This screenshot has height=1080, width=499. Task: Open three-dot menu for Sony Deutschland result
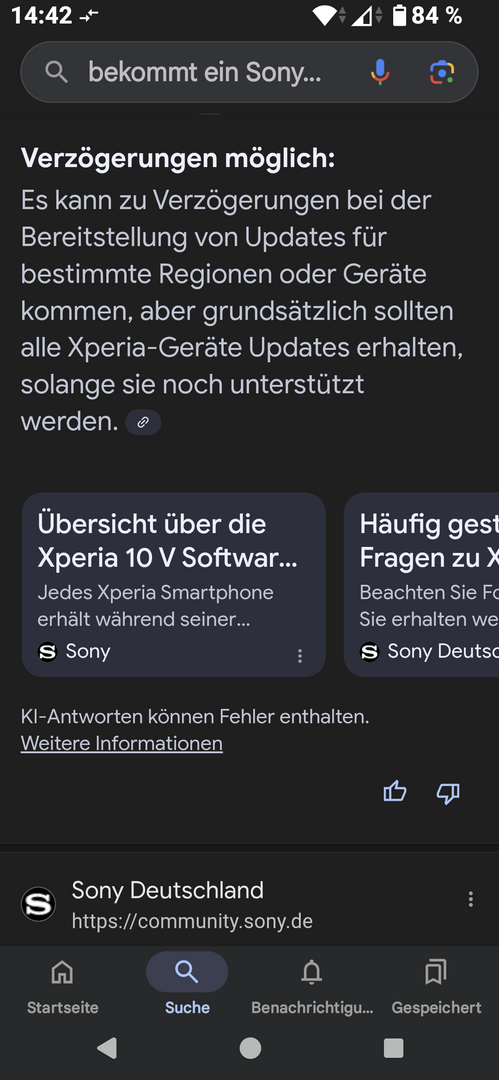(471, 899)
